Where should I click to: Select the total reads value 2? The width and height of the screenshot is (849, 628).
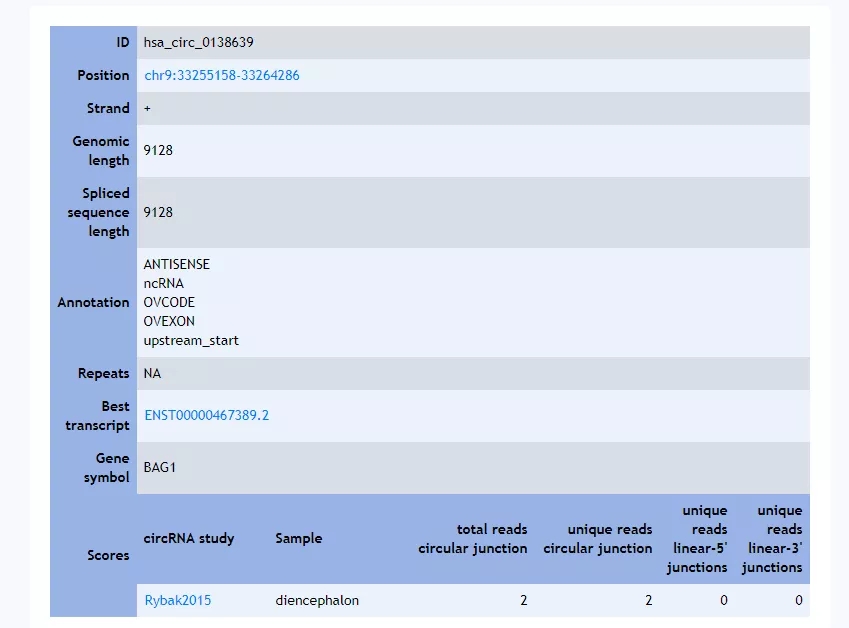pos(524,600)
